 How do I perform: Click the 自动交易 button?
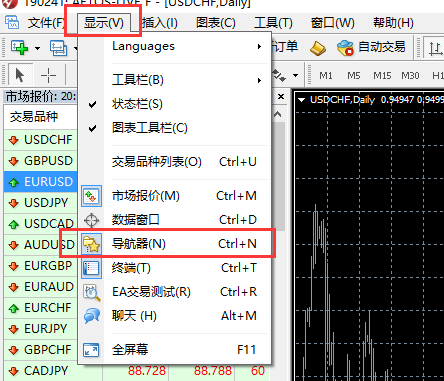coord(371,47)
